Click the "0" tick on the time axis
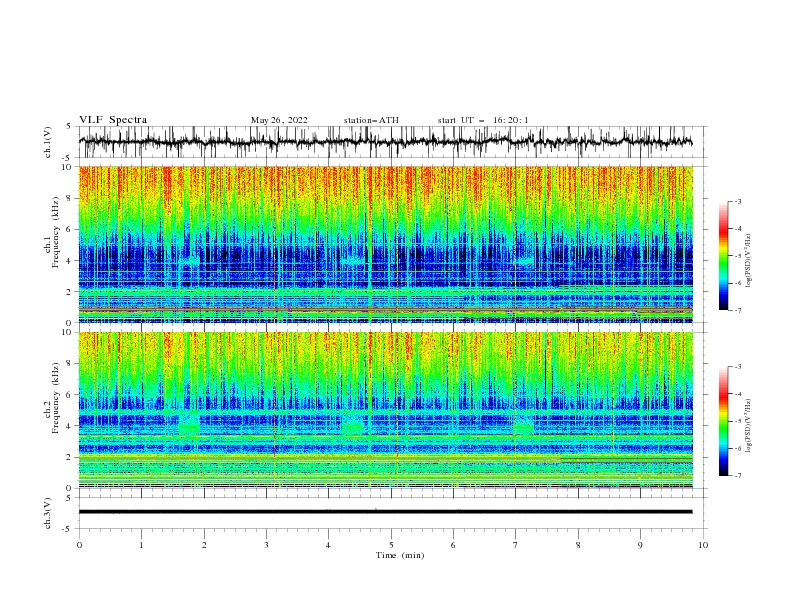This screenshot has width=792, height=612. [79, 545]
